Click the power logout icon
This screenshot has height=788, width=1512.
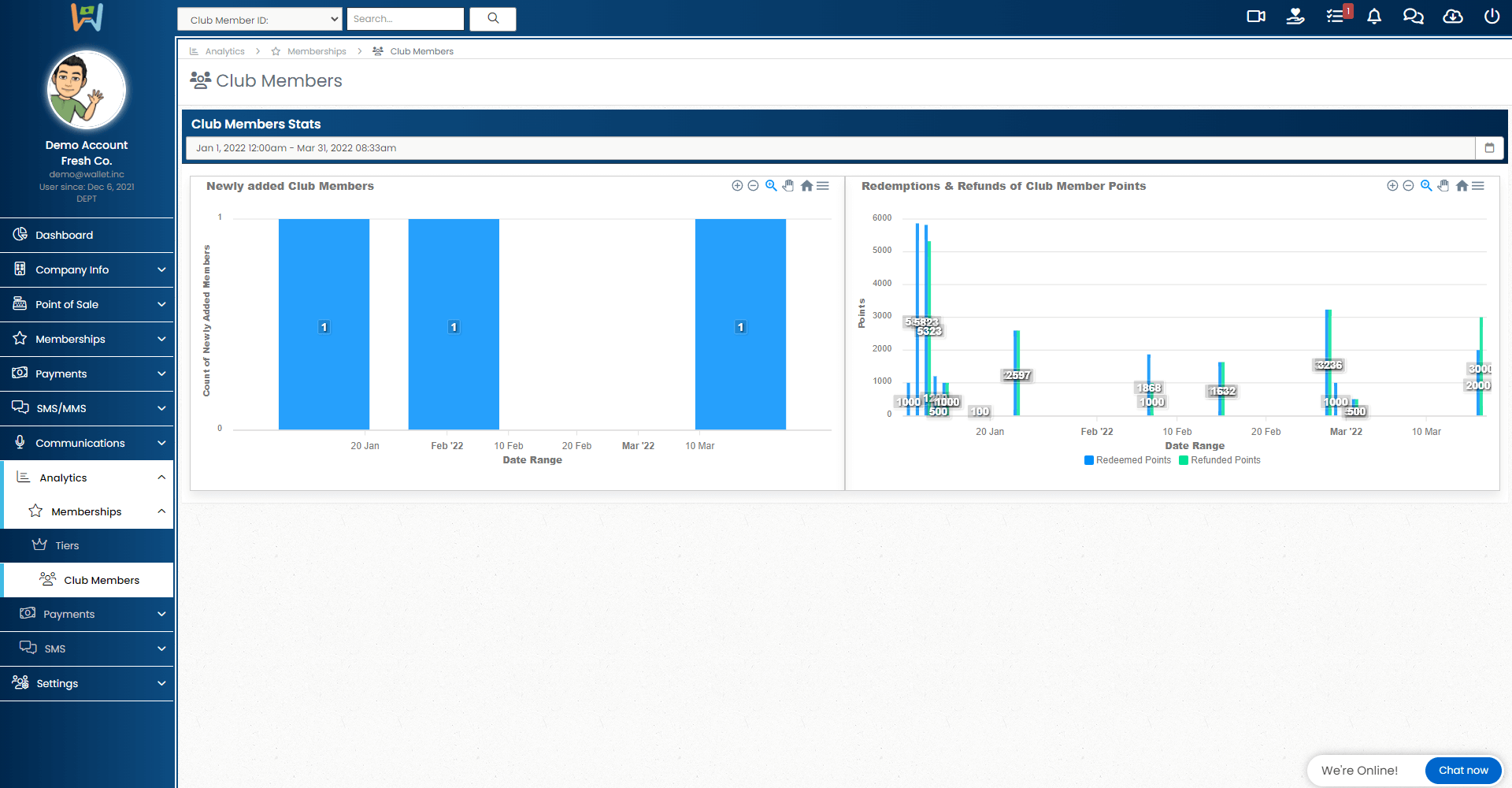[x=1492, y=17]
